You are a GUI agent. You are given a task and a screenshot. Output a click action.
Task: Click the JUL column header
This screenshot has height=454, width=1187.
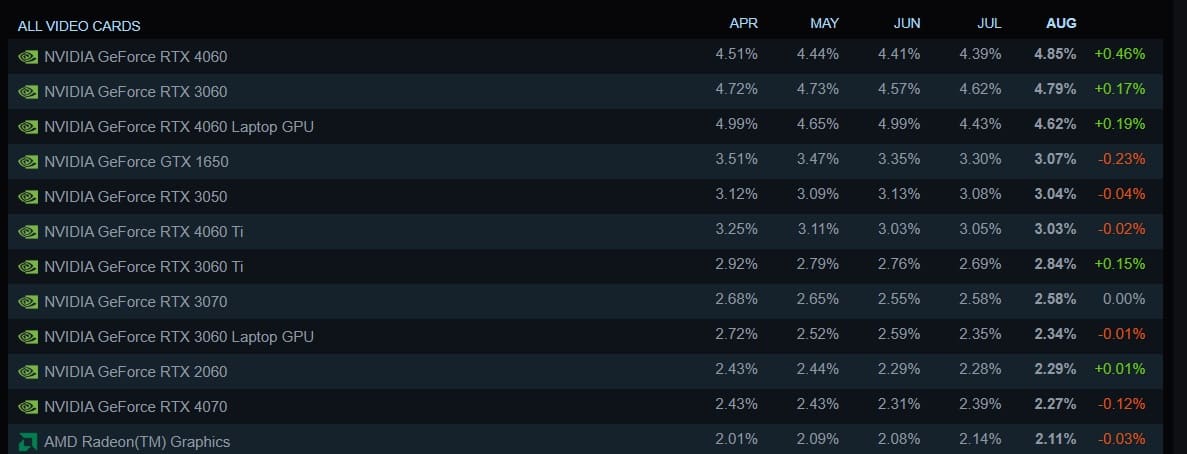tap(989, 23)
